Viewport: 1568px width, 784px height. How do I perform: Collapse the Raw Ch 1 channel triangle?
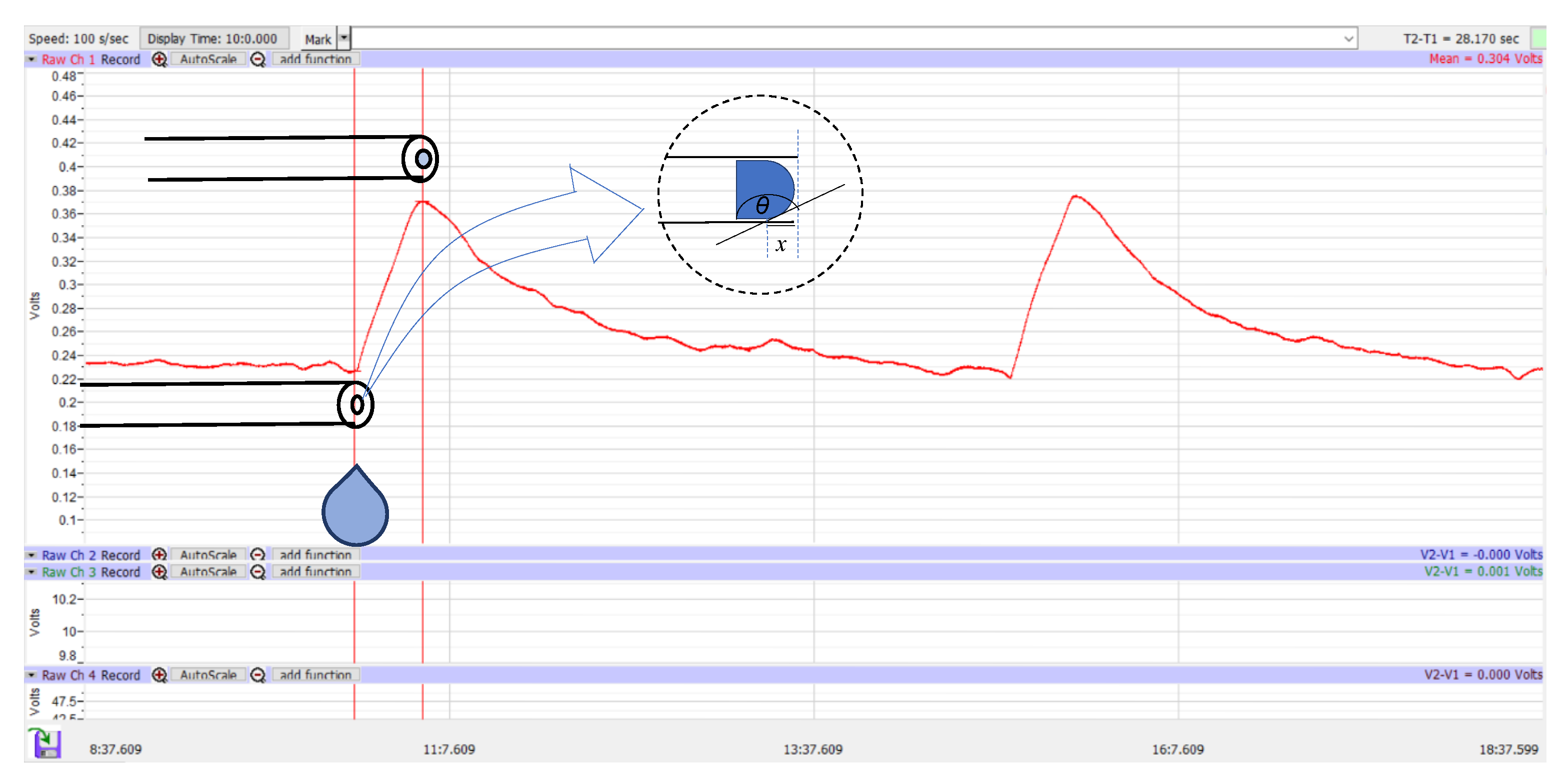coord(31,60)
